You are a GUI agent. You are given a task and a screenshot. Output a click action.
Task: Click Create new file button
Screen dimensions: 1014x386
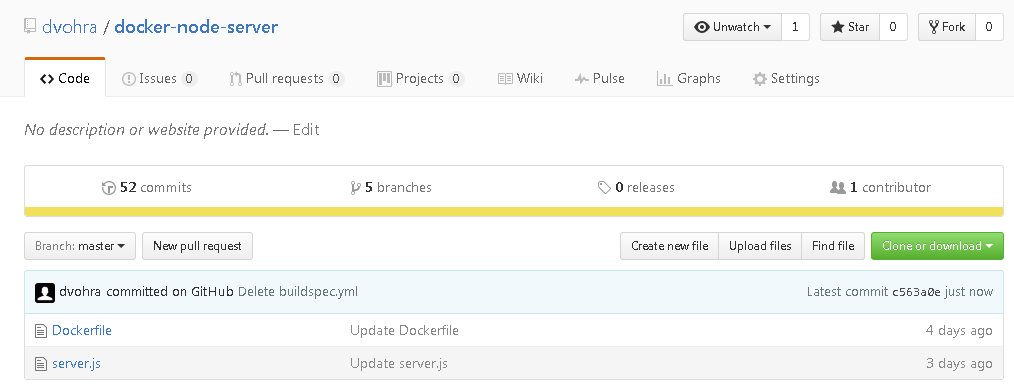[x=669, y=246]
